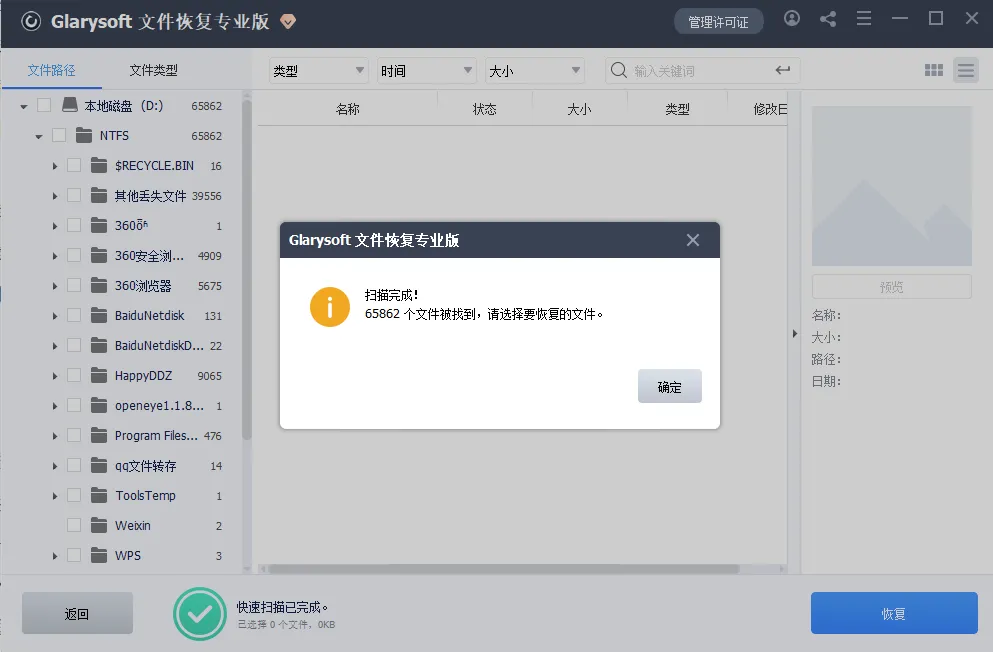Expand the openeye1.1.8 folder

click(54, 406)
